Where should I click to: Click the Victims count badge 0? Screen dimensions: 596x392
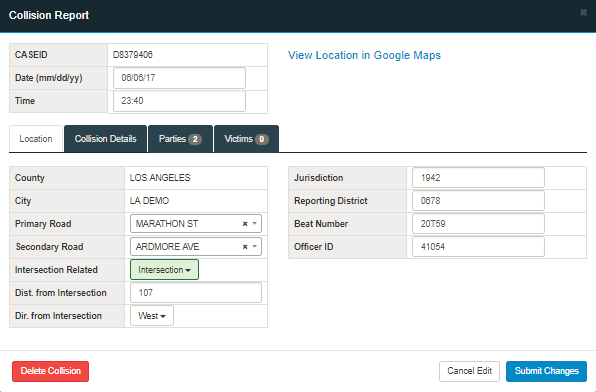pyautogui.click(x=262, y=139)
